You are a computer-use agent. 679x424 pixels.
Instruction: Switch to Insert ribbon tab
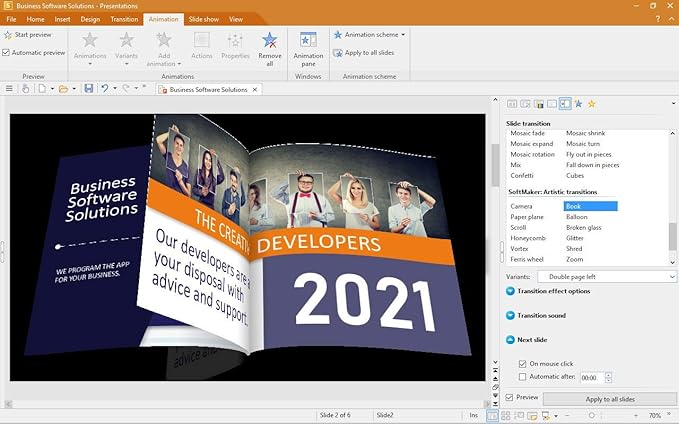62,19
